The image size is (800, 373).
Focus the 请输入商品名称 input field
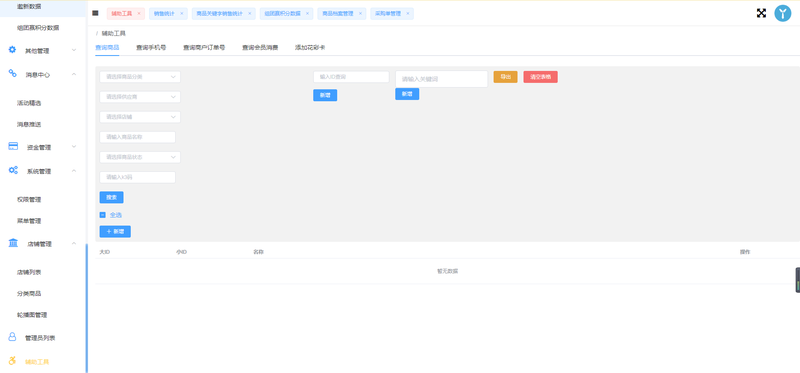point(137,137)
